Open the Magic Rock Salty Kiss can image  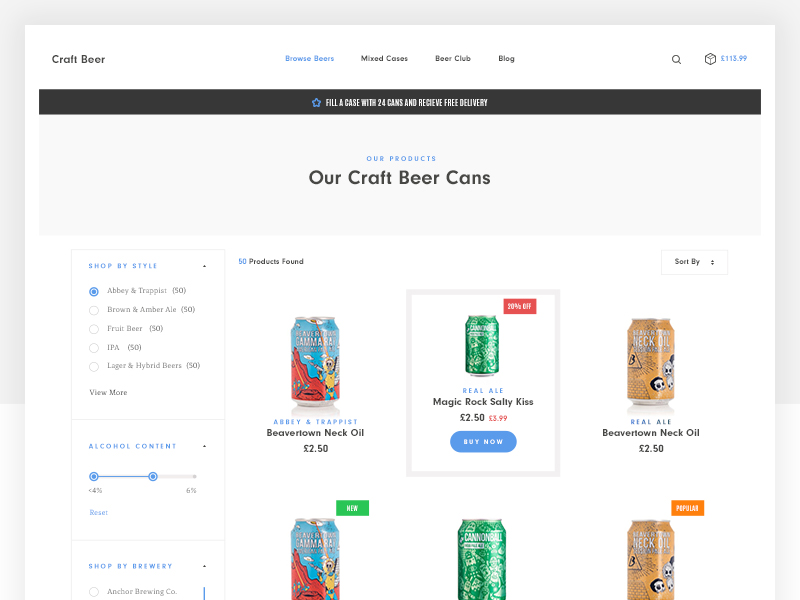pos(482,345)
